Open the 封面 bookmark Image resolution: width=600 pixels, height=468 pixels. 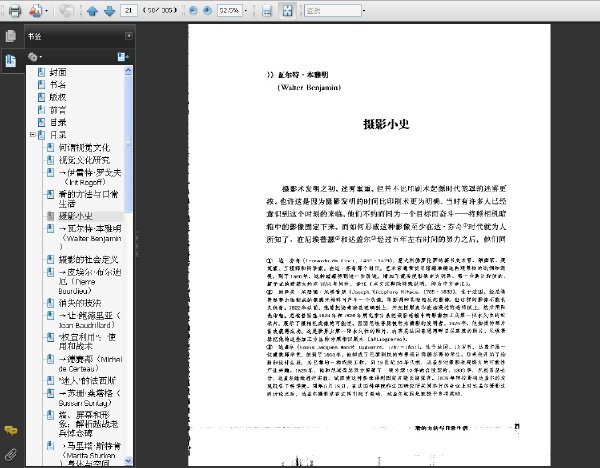[x=58, y=72]
